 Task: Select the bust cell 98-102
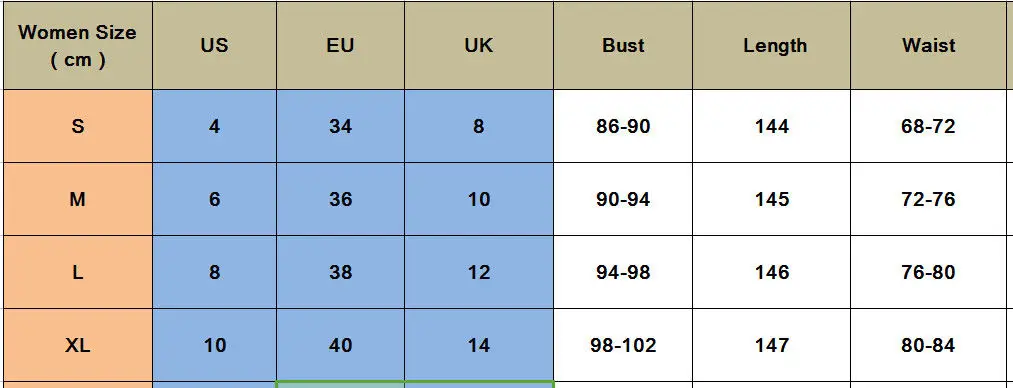(623, 345)
